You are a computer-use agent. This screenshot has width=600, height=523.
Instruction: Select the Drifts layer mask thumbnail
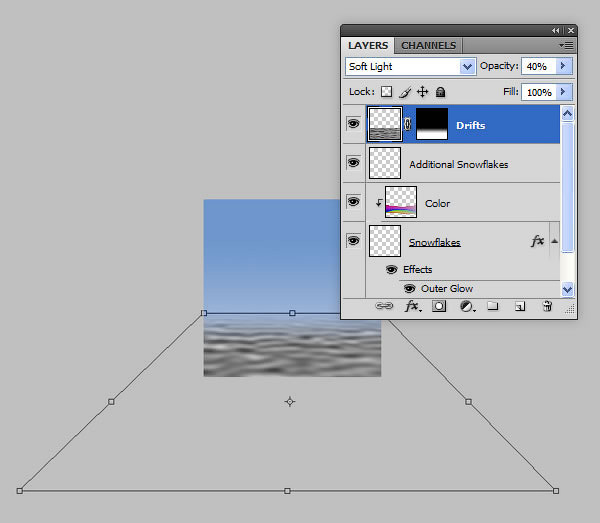[432, 124]
